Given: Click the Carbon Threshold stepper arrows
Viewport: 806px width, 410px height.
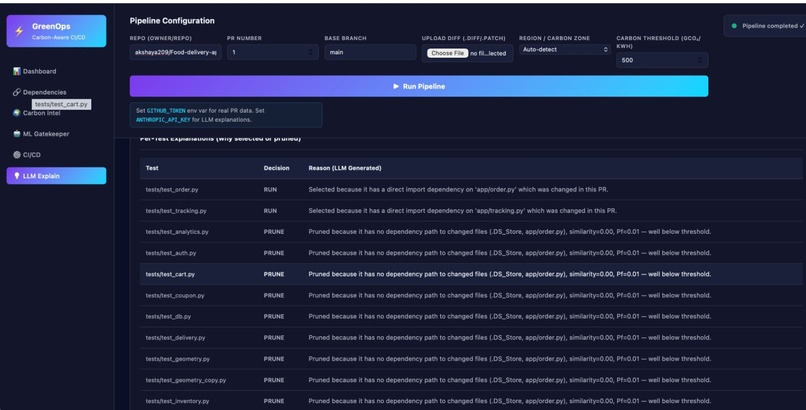Looking at the screenshot, I should [700, 60].
